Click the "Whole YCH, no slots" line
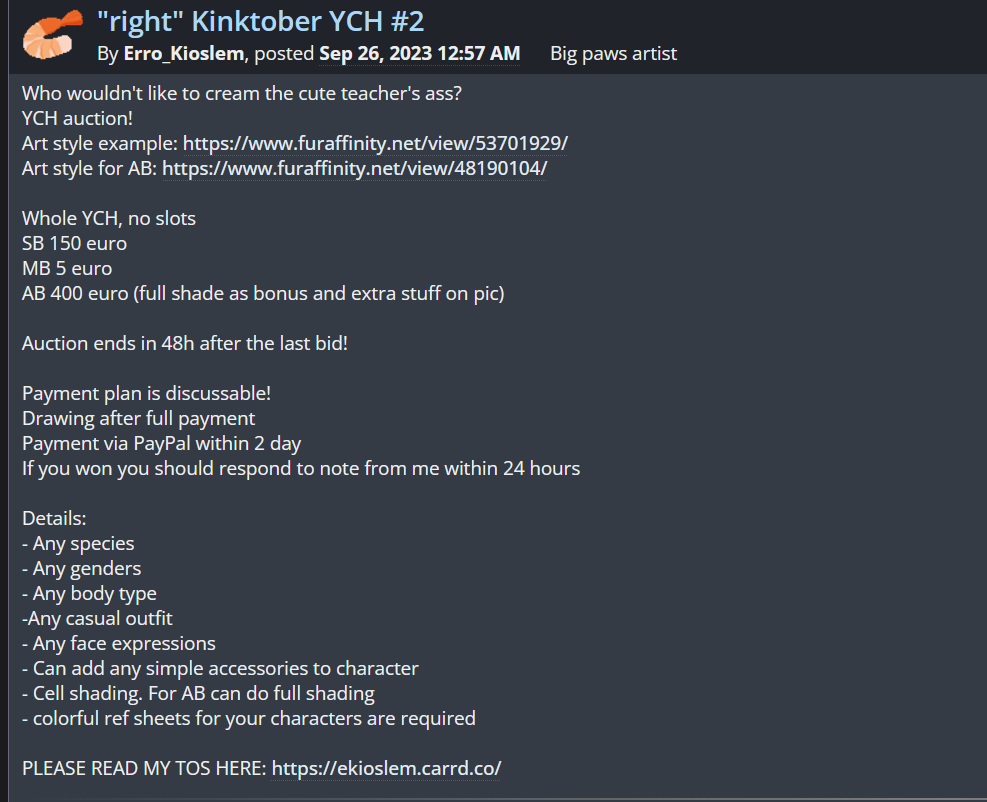 point(109,218)
